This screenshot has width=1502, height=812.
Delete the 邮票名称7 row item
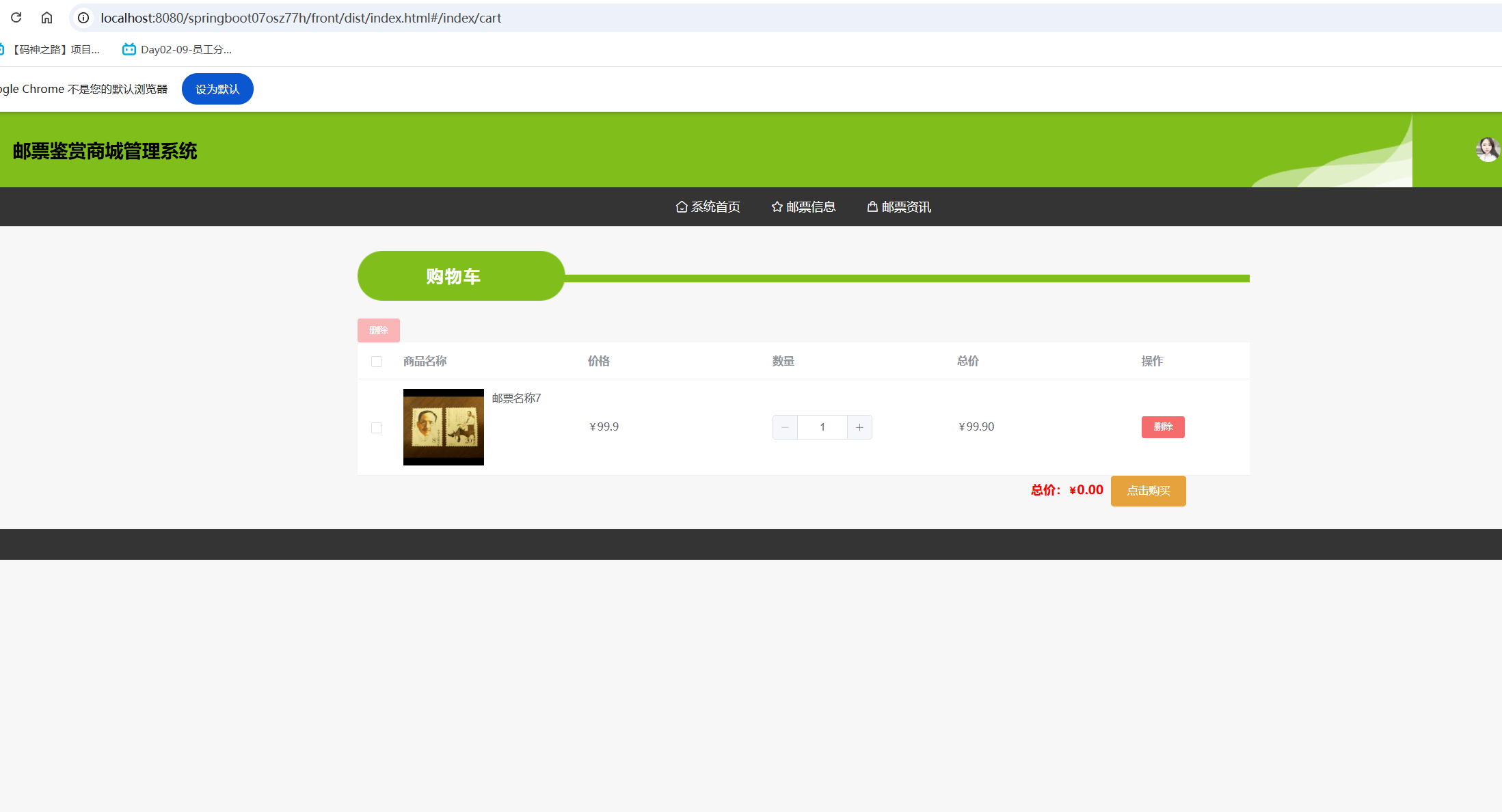(1162, 427)
